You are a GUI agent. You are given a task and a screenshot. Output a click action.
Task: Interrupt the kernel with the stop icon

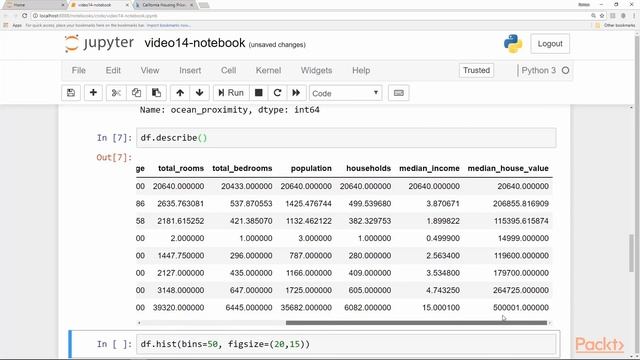pos(258,93)
